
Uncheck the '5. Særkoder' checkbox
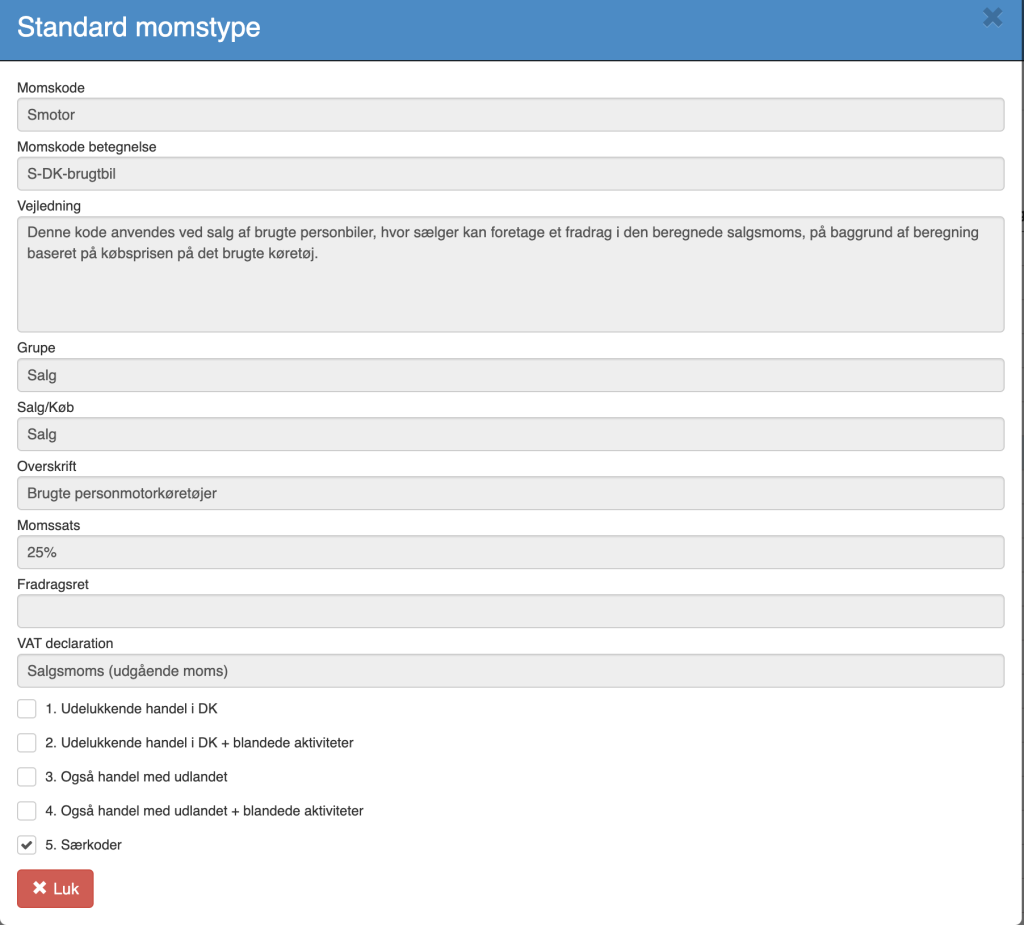[x=27, y=845]
